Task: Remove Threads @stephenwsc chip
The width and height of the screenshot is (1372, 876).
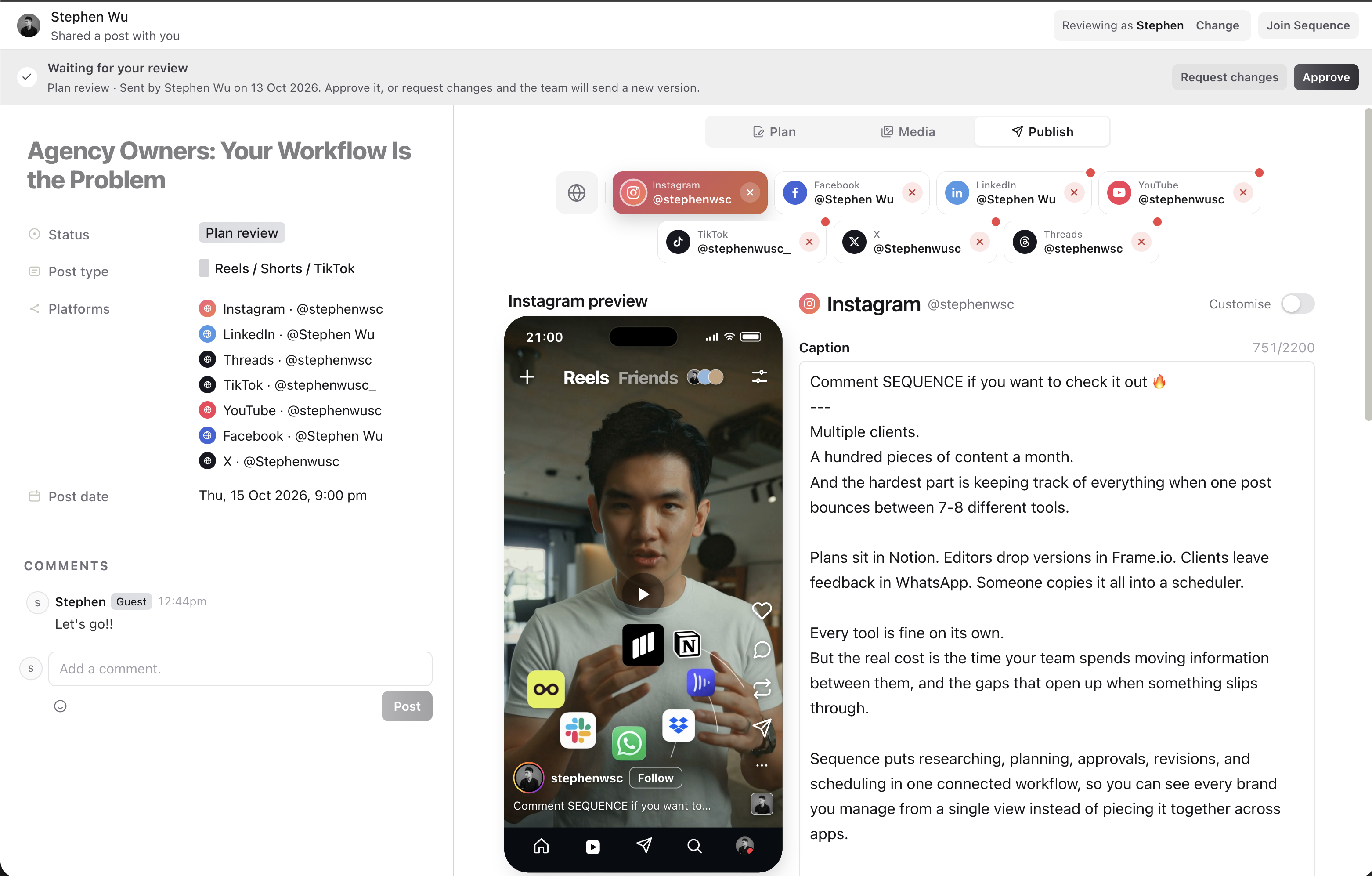Action: (1141, 242)
